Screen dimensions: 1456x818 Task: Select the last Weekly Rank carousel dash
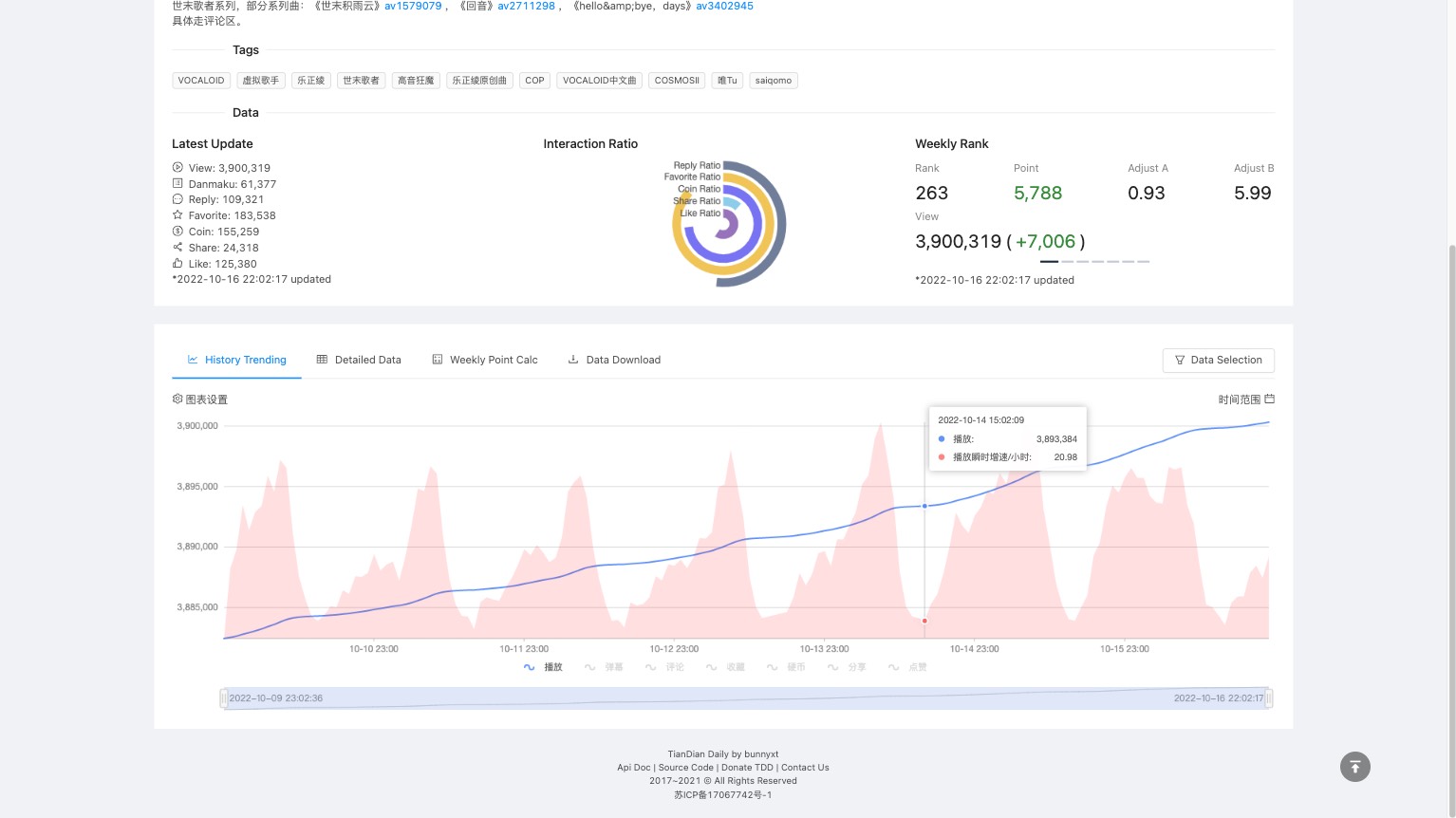tap(1144, 261)
